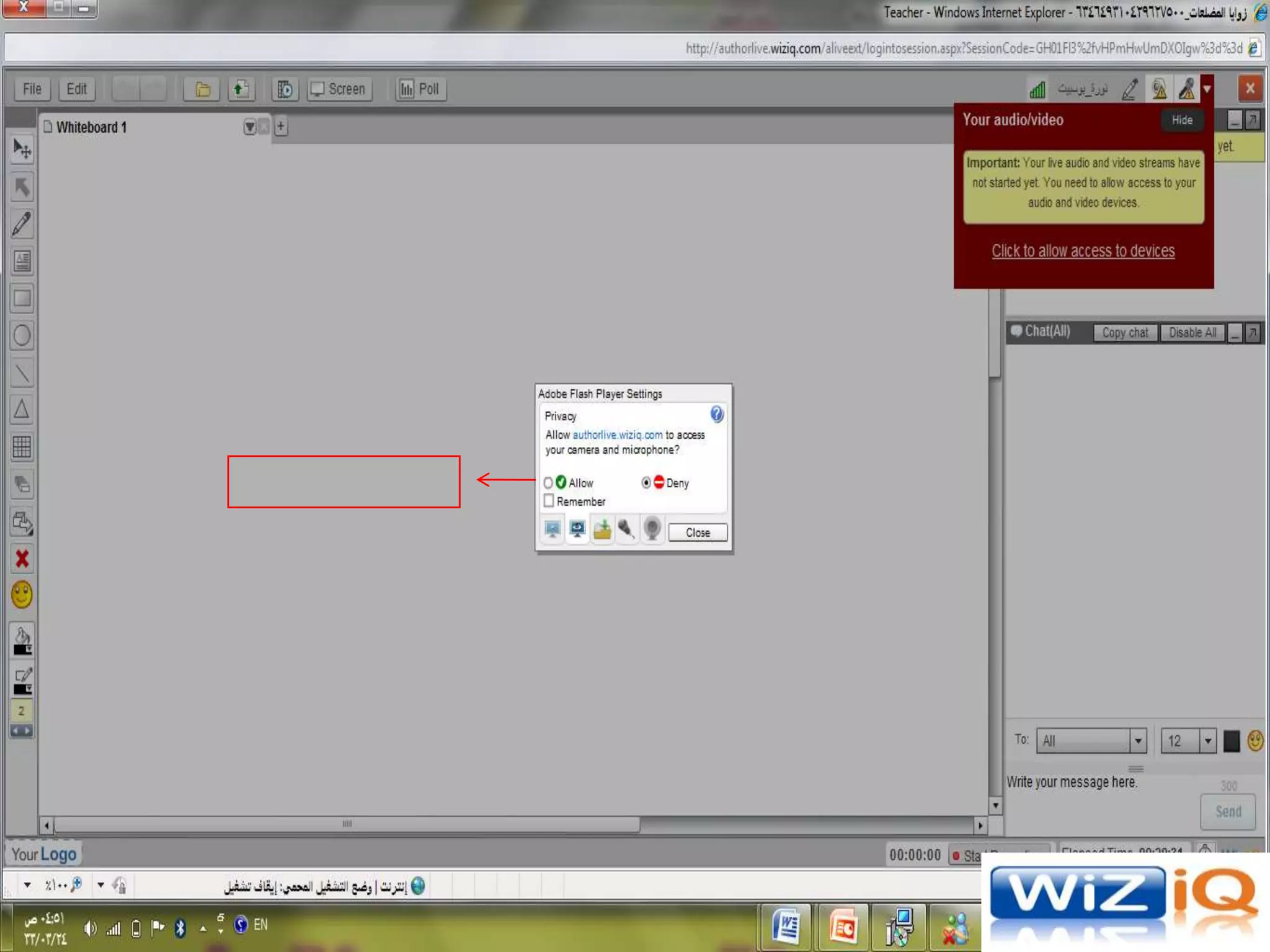This screenshot has height=952, width=1270.
Task: Open the Edit menu
Action: click(77, 89)
